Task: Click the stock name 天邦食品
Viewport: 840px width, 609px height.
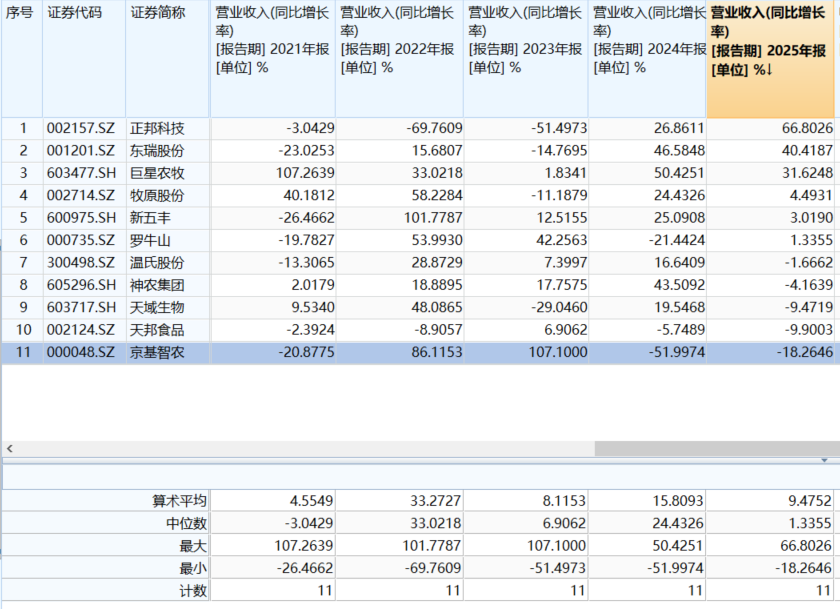Action: click(x=157, y=330)
